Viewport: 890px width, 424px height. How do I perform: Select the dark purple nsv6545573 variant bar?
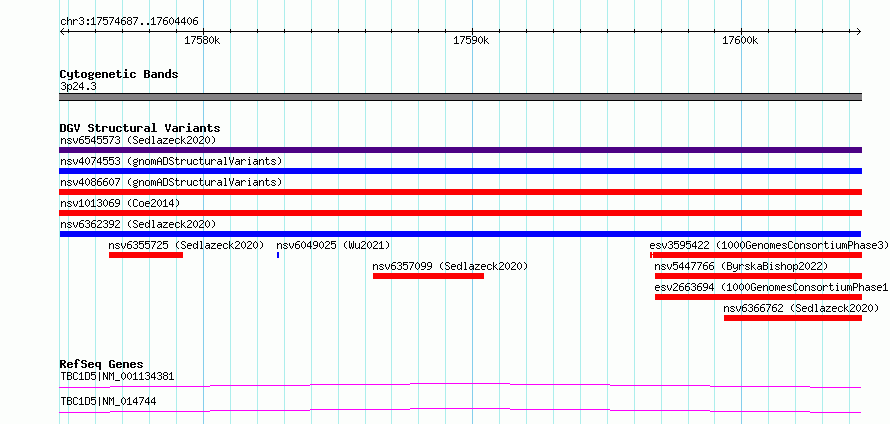click(460, 150)
